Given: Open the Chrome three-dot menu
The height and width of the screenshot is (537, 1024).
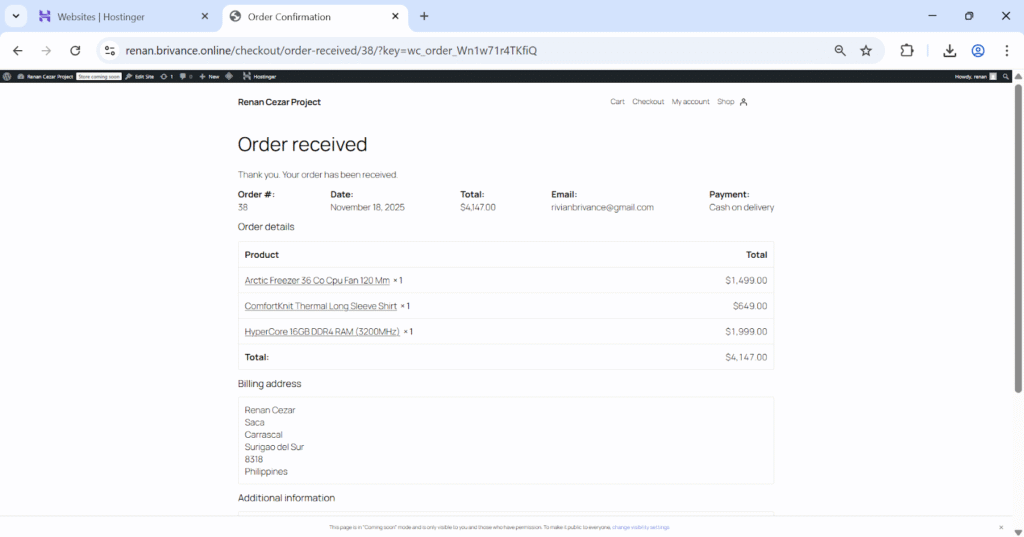Looking at the screenshot, I should click(1006, 51).
